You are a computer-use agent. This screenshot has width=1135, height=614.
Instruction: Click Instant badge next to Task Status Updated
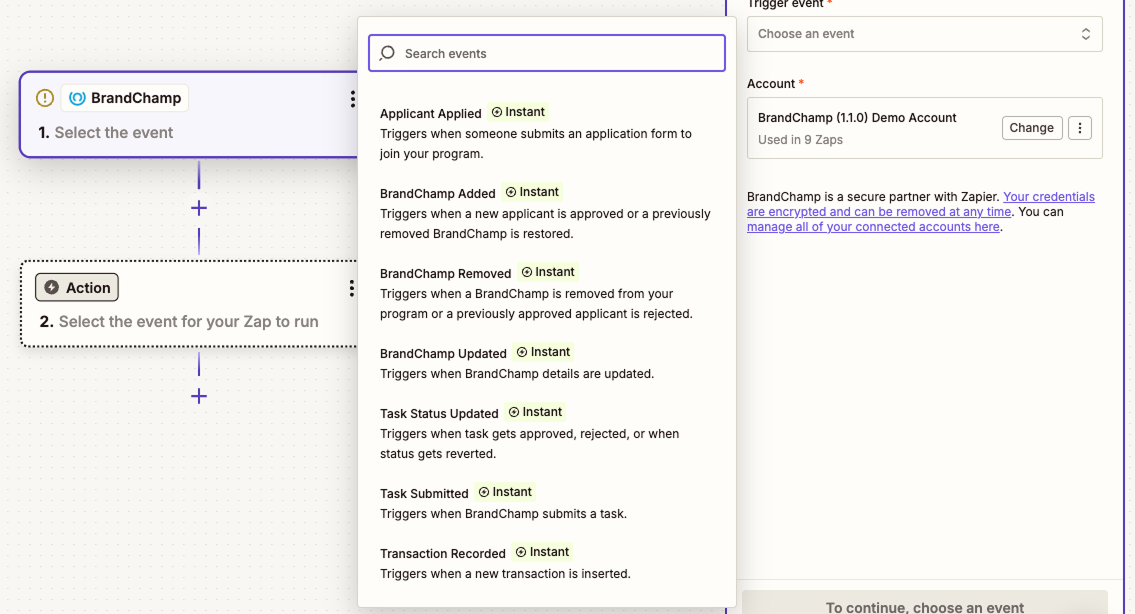pos(536,412)
